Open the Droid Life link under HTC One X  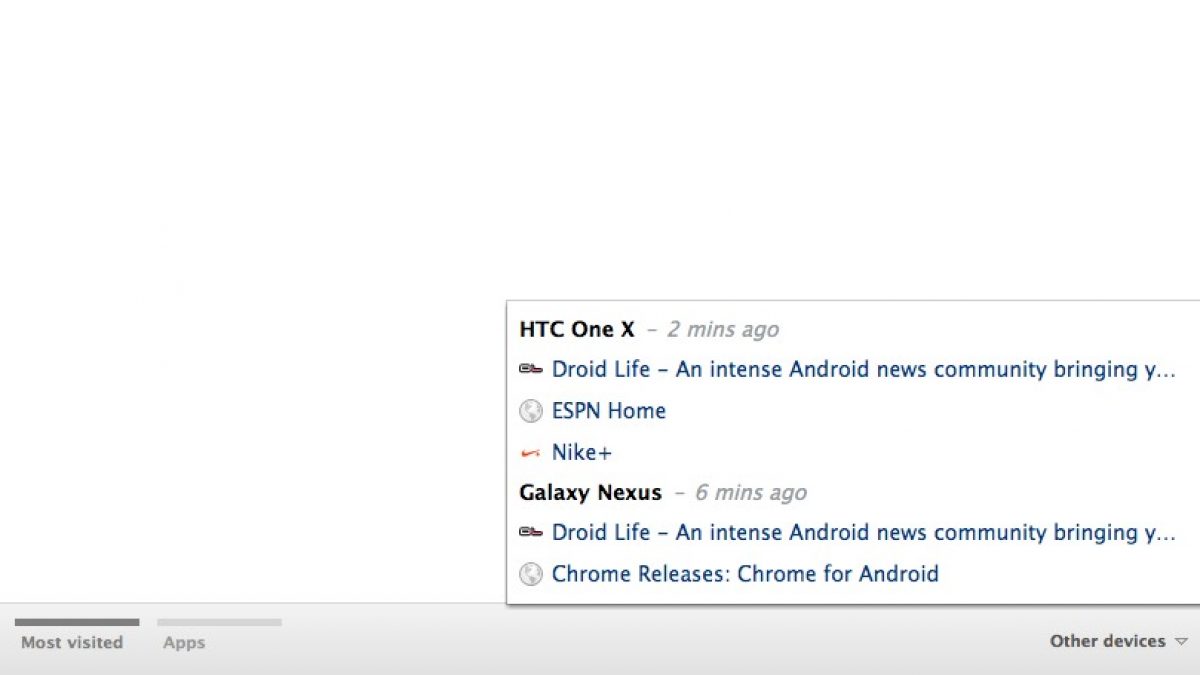(x=863, y=370)
